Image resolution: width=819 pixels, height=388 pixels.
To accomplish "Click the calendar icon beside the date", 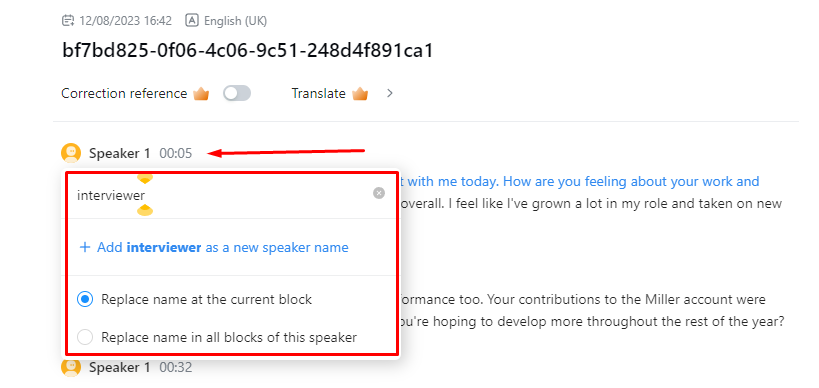I will 68,21.
